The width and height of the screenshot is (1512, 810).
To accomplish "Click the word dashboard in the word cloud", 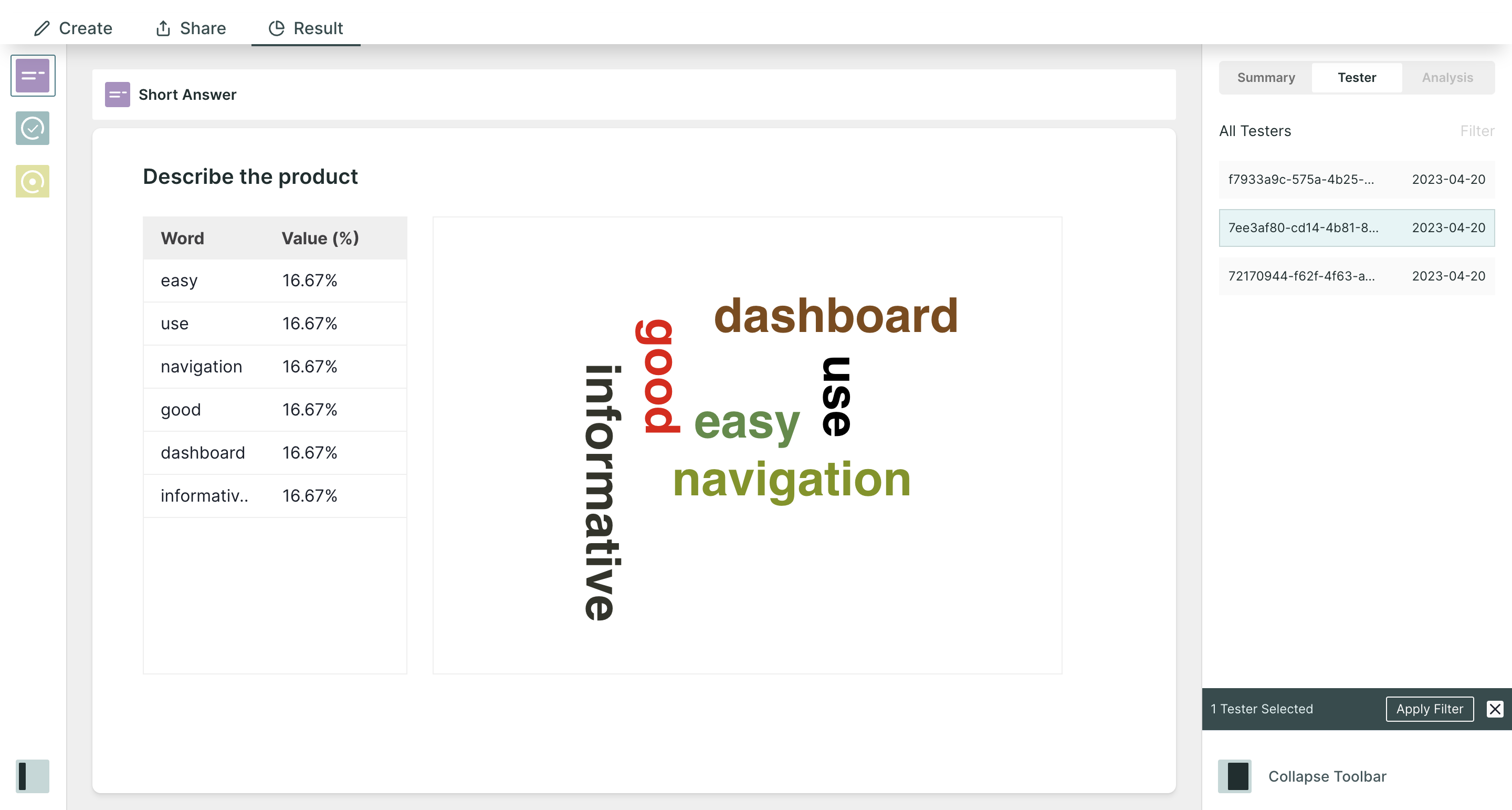I will pos(835,316).
